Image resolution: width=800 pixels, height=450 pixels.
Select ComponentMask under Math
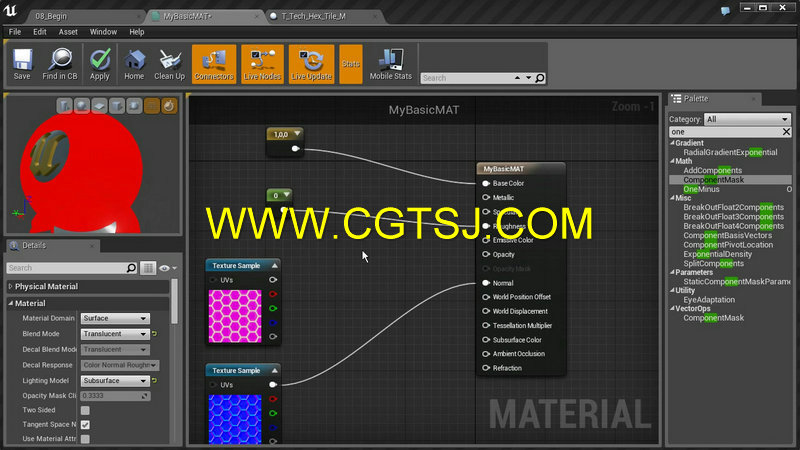[x=713, y=180]
